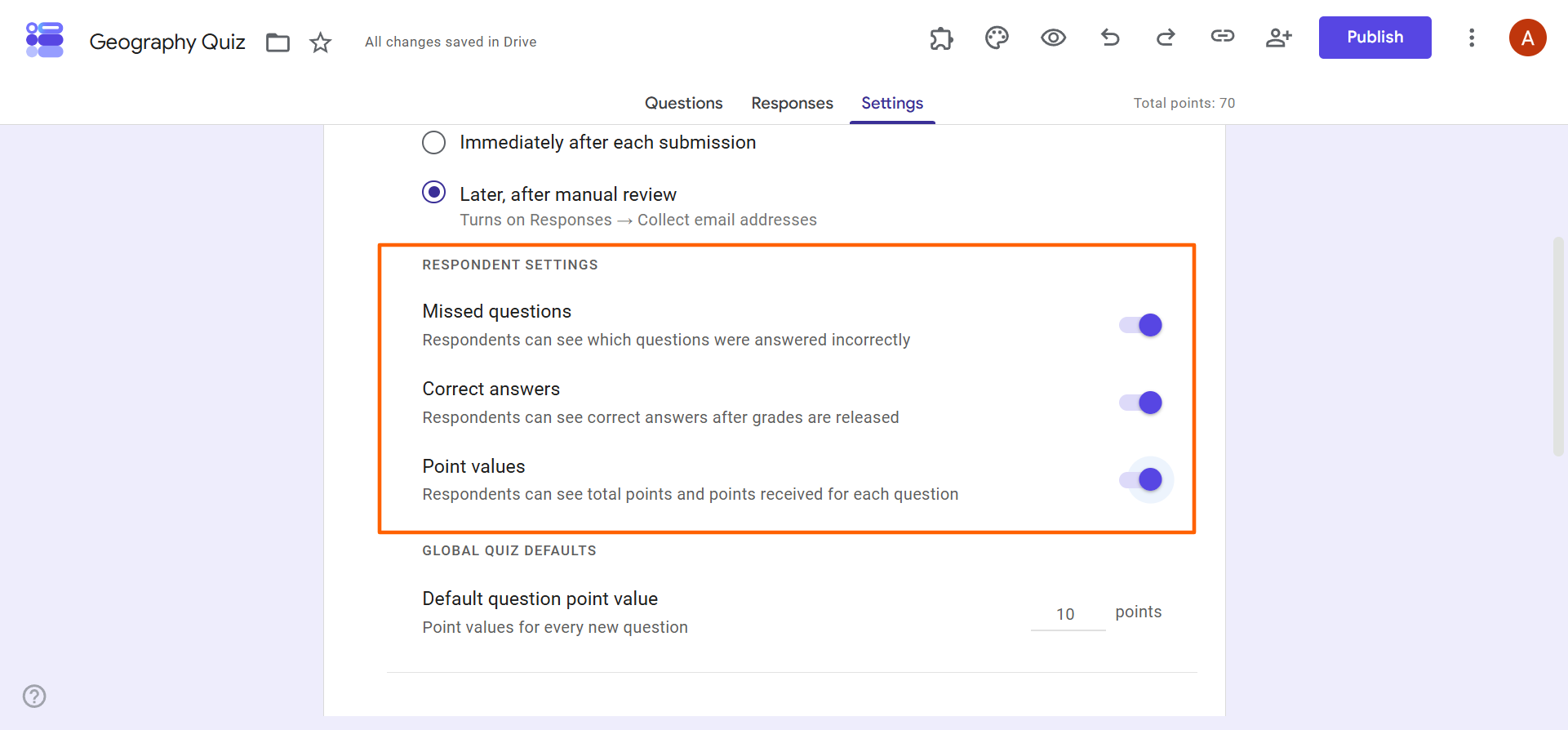Edit default question point value field
This screenshot has width=1568, height=730.
[1068, 614]
